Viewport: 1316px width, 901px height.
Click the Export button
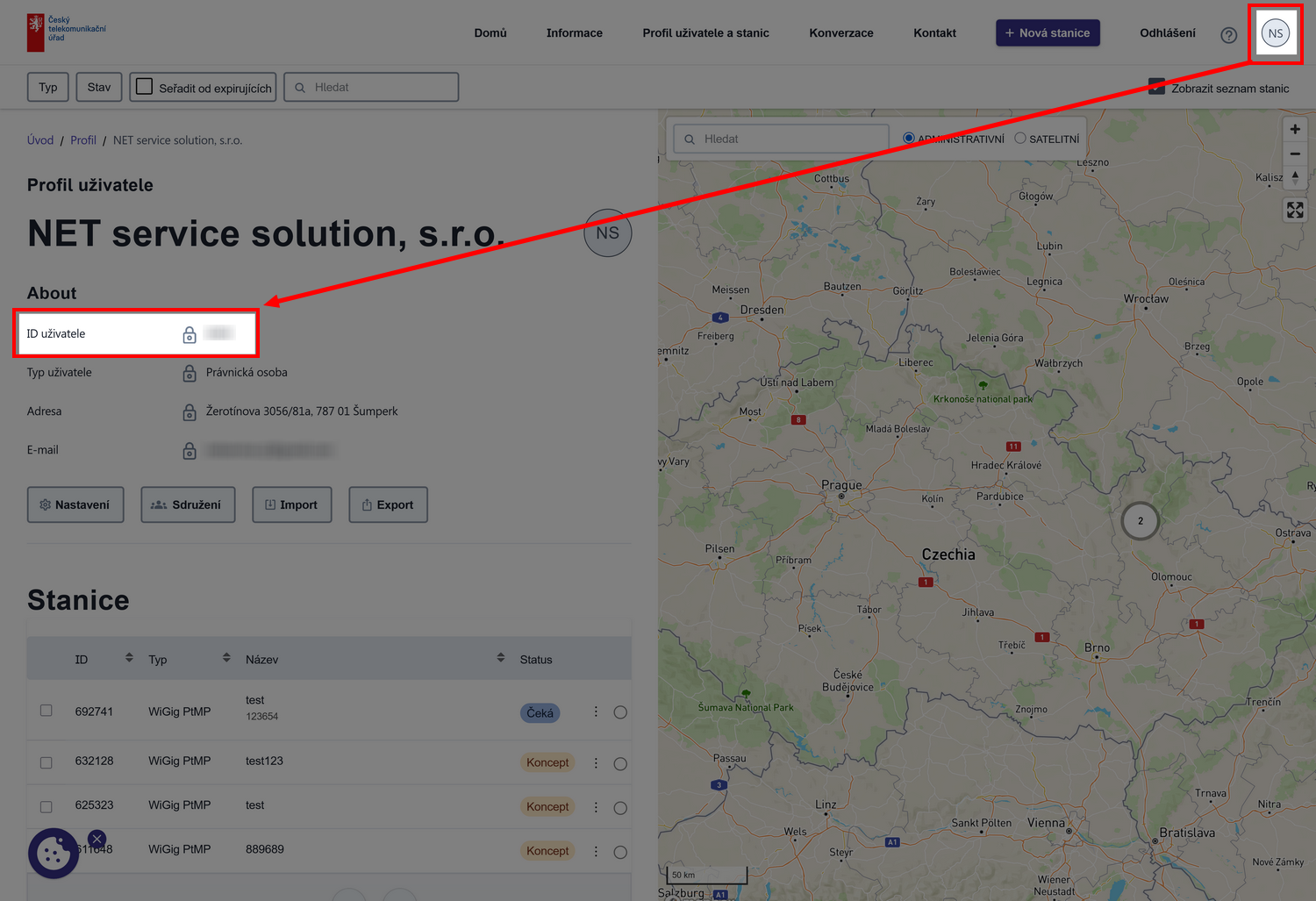[x=388, y=504]
